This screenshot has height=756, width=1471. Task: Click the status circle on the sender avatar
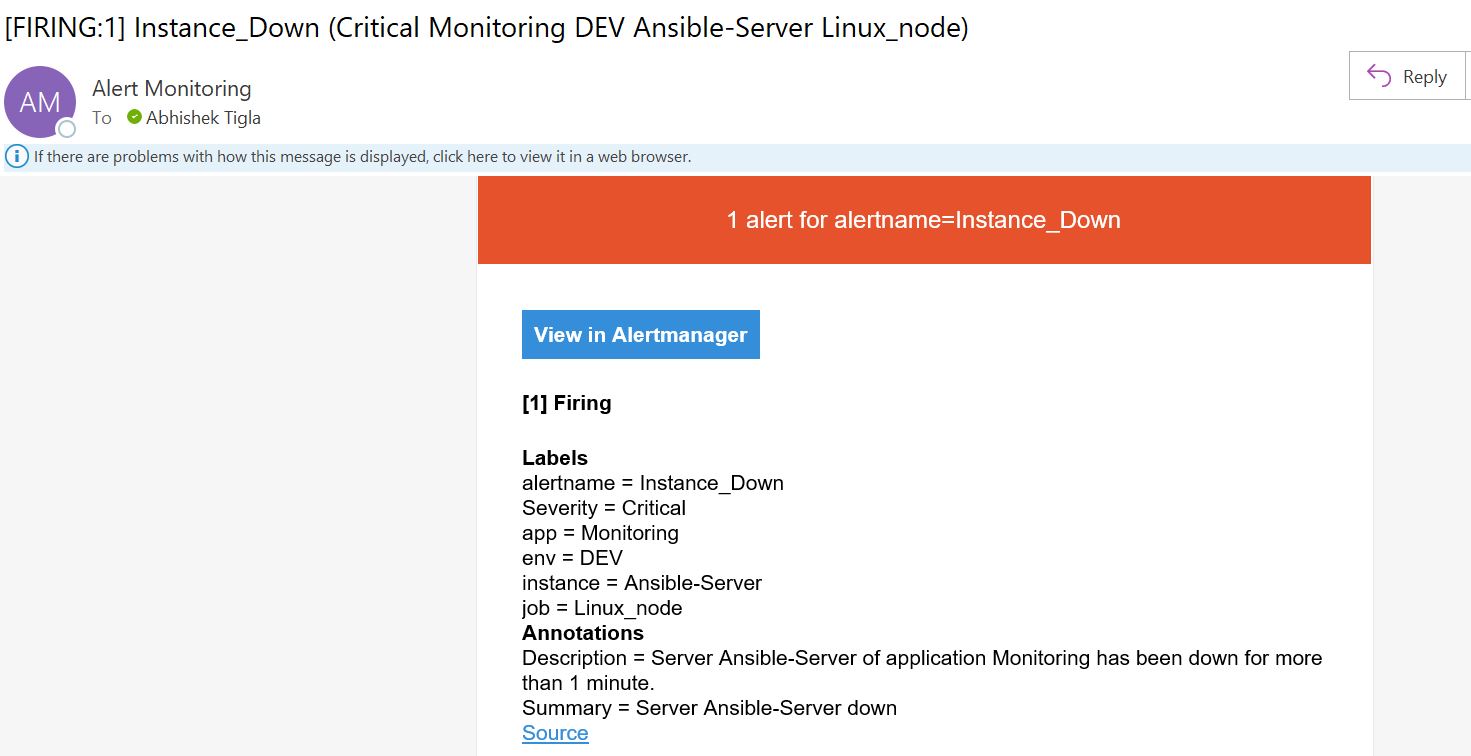65,128
